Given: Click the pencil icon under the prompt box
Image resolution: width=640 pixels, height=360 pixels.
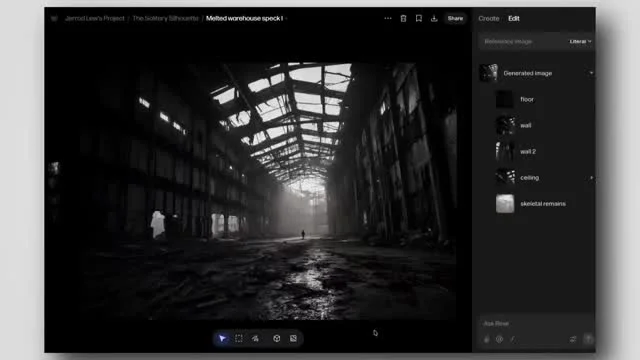Looking at the screenshot, I should [x=513, y=339].
